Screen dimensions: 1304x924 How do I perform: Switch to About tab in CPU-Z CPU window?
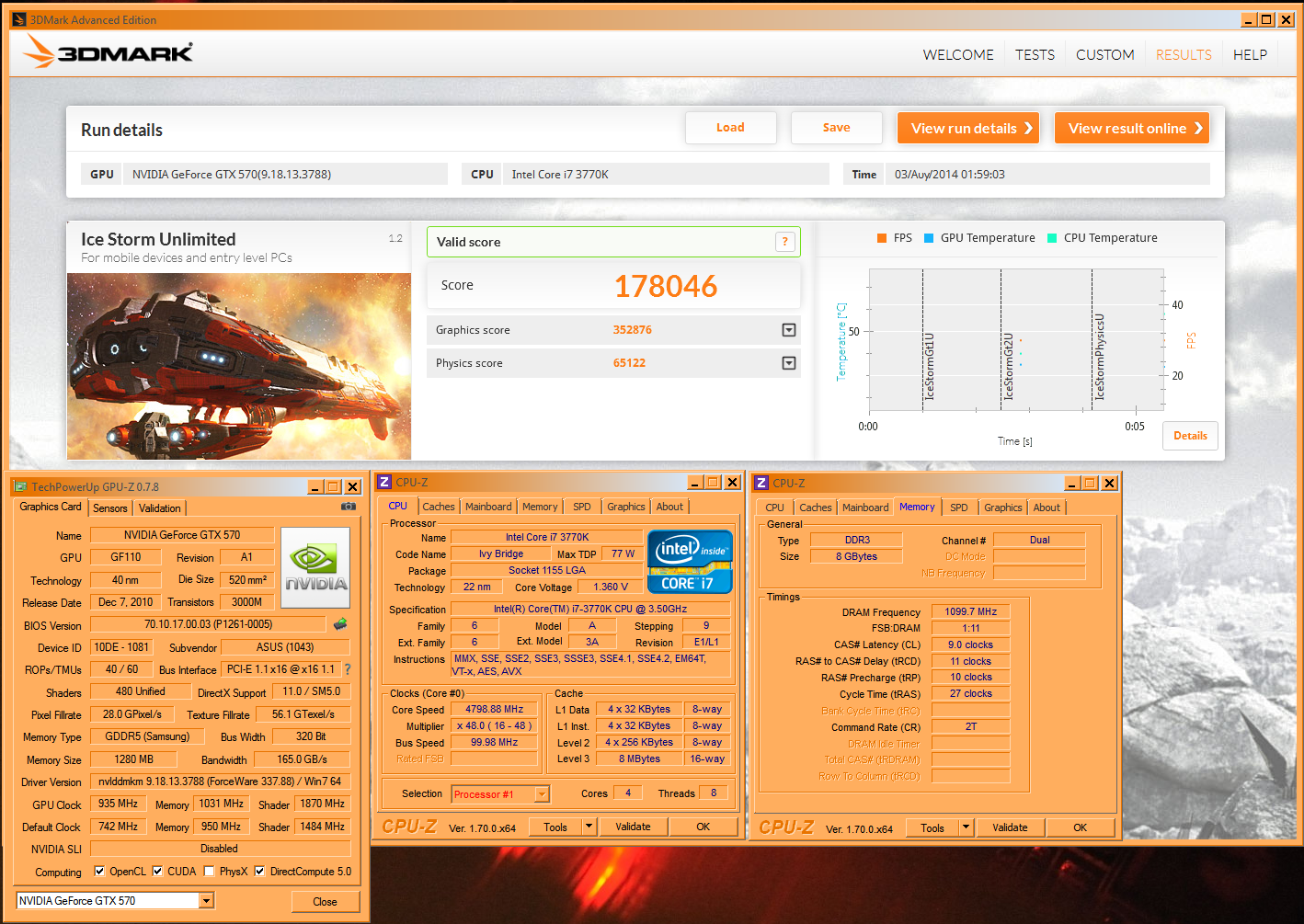click(x=669, y=507)
